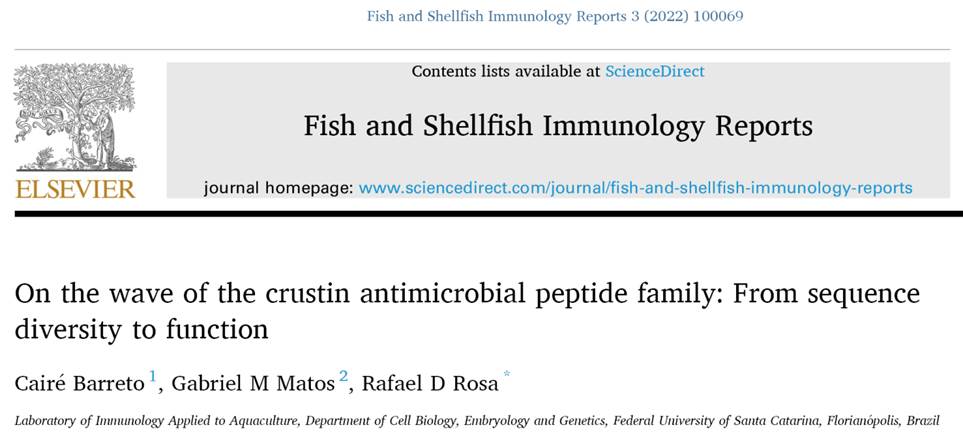
Task: Select author name Rafael D Rosa
Action: [x=430, y=383]
